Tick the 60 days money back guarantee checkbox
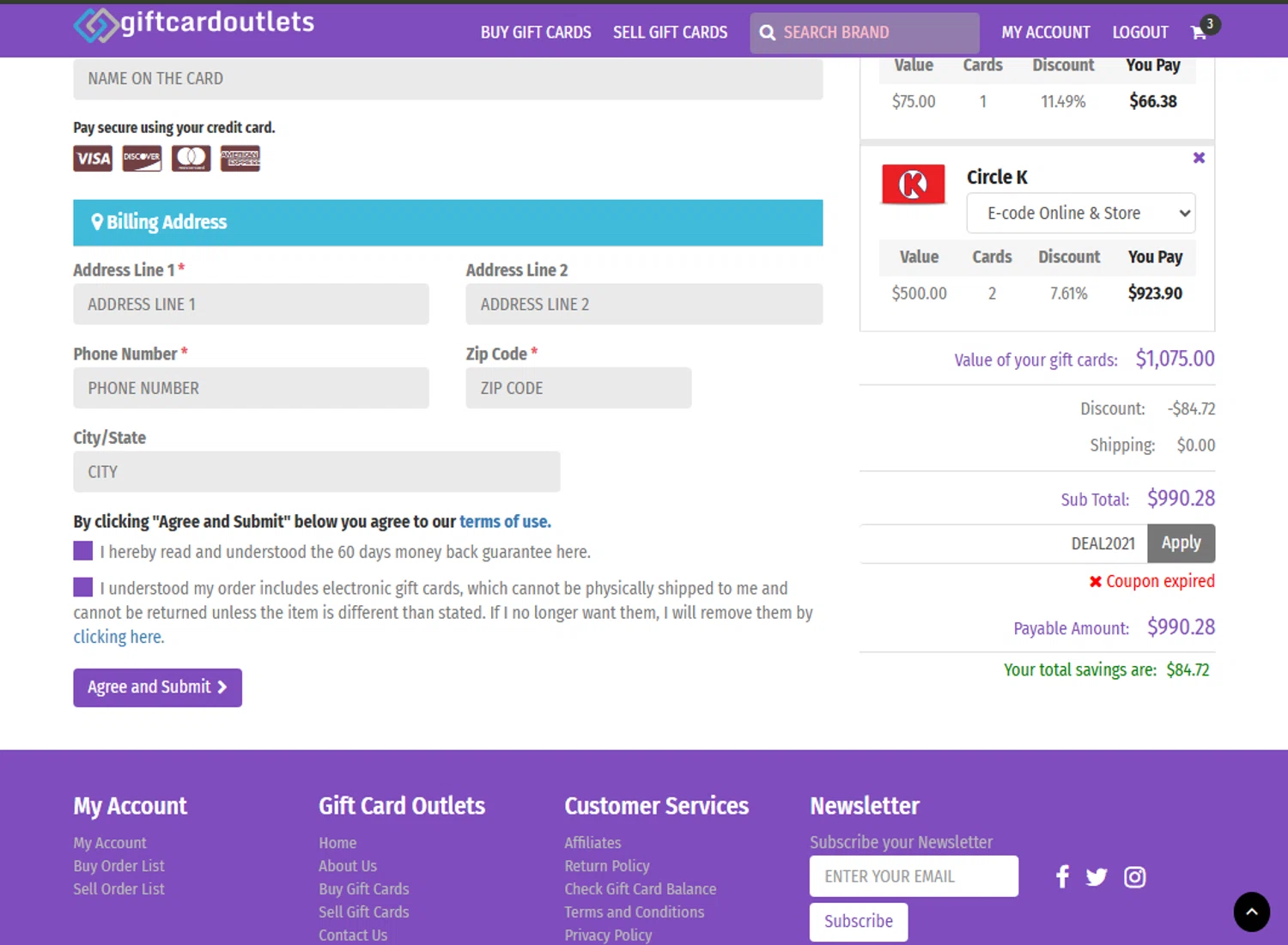 [82, 550]
